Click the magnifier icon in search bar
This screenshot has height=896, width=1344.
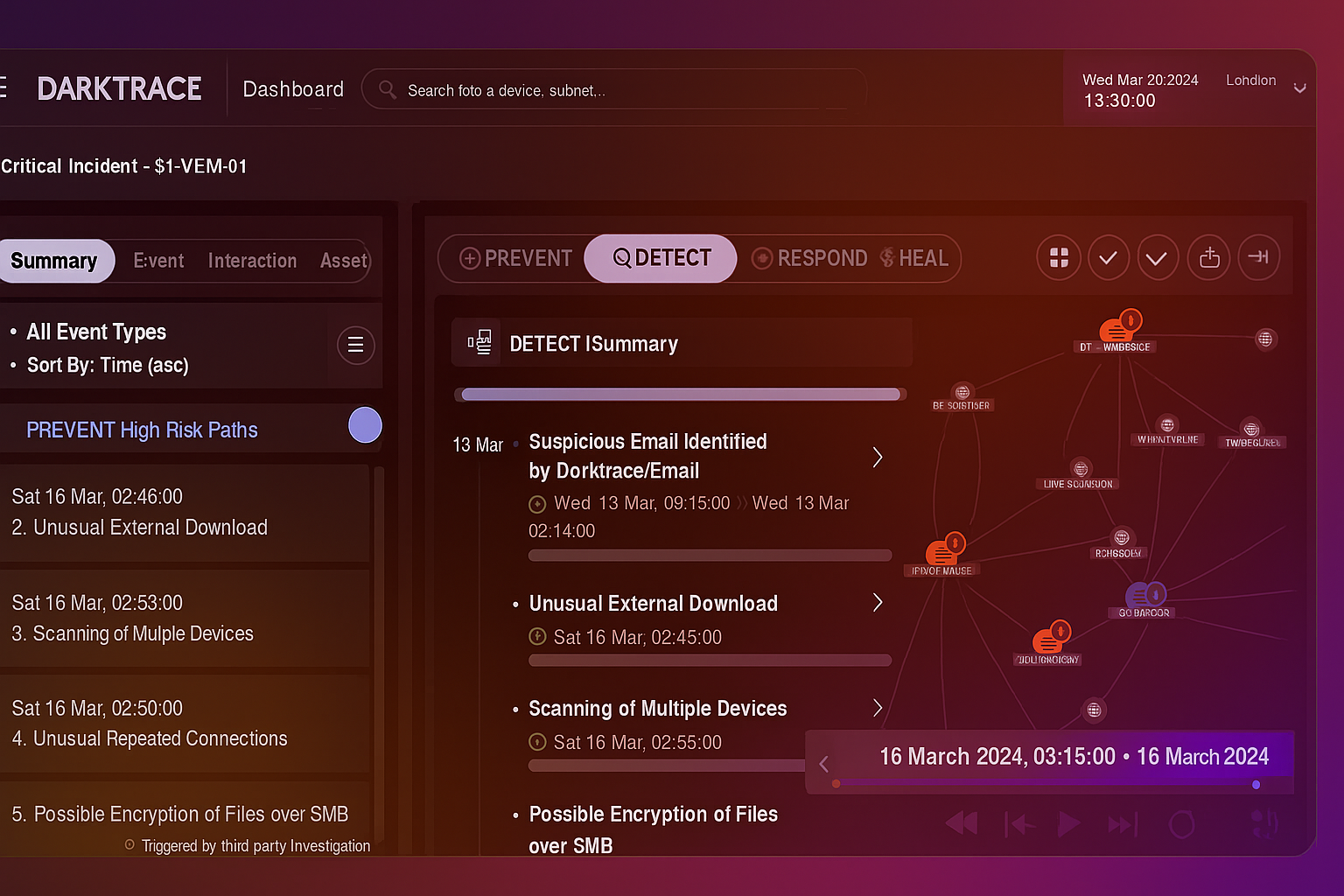387,89
